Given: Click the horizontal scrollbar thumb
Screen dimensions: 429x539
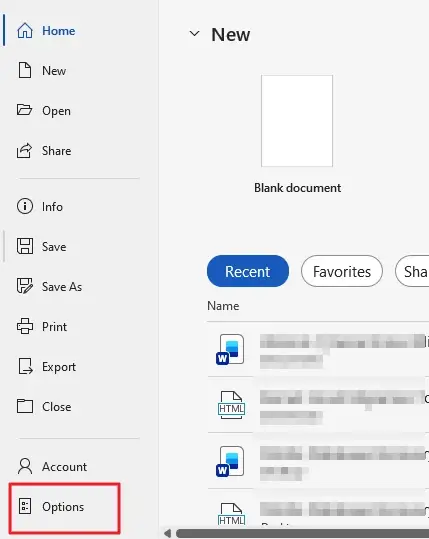Looking at the screenshot, I should click(302, 534).
